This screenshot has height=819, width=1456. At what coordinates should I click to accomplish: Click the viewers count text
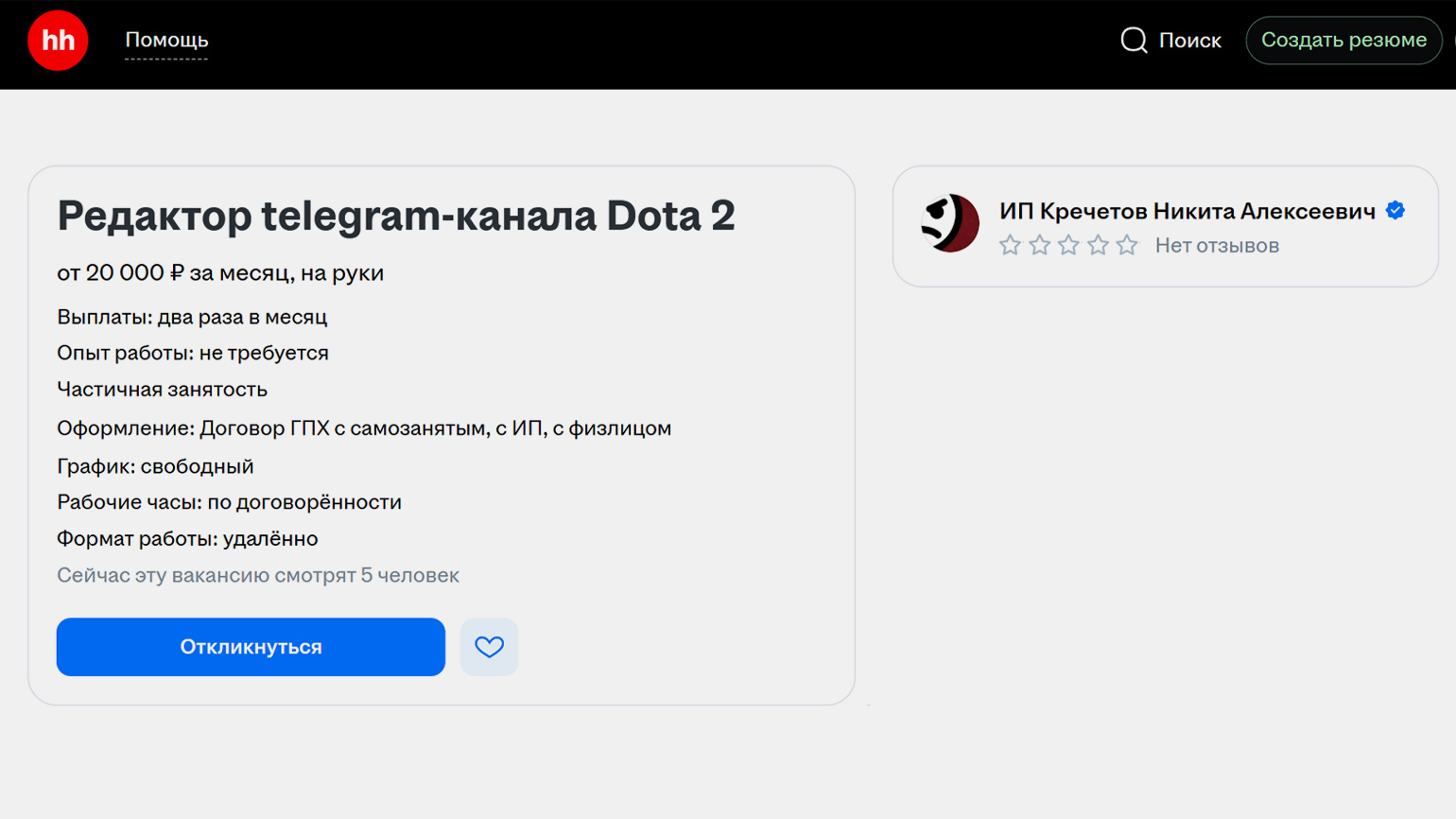pyautogui.click(x=258, y=575)
